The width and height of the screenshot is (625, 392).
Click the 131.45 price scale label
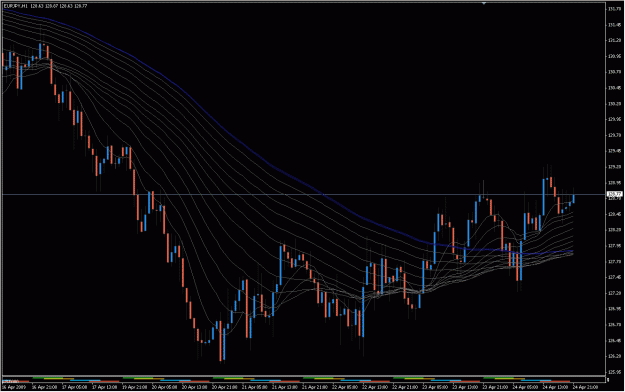(x=614, y=25)
